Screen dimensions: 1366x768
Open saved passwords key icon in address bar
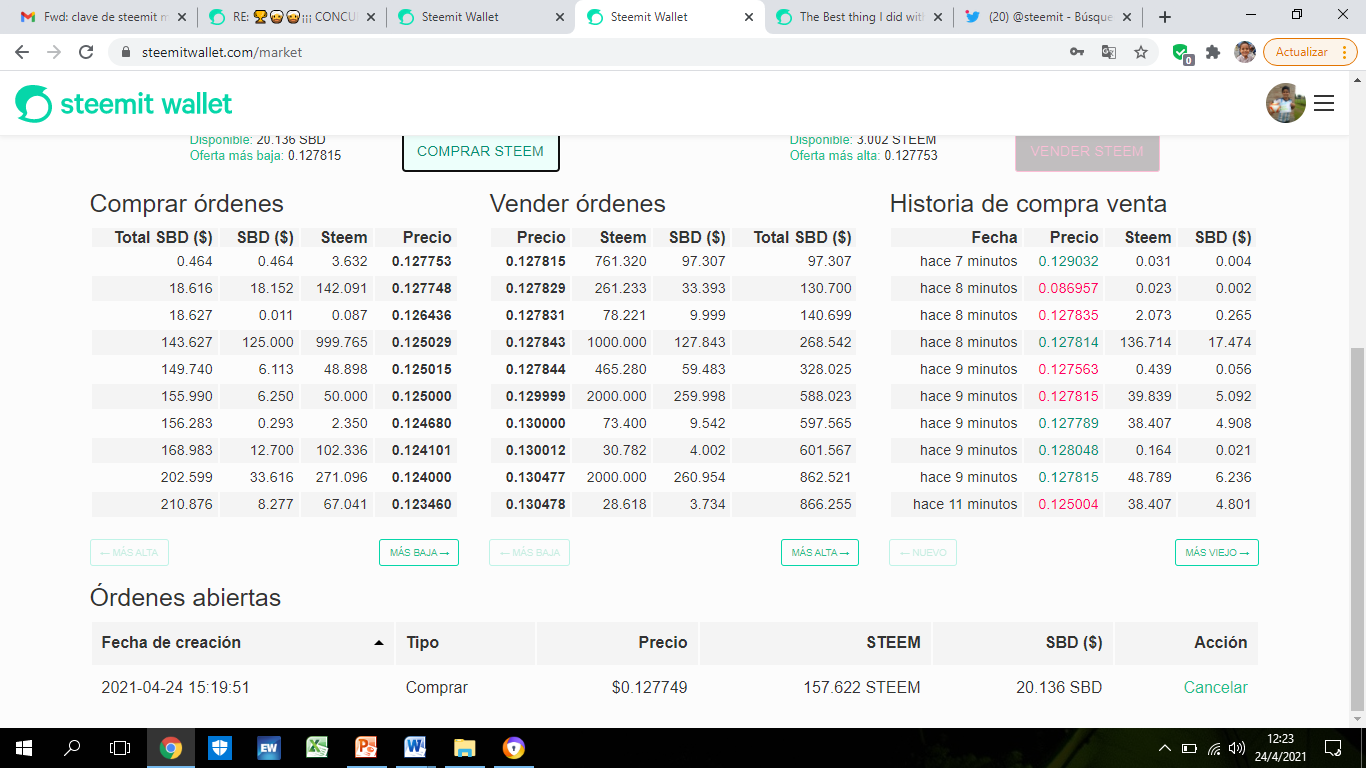pyautogui.click(x=1077, y=52)
